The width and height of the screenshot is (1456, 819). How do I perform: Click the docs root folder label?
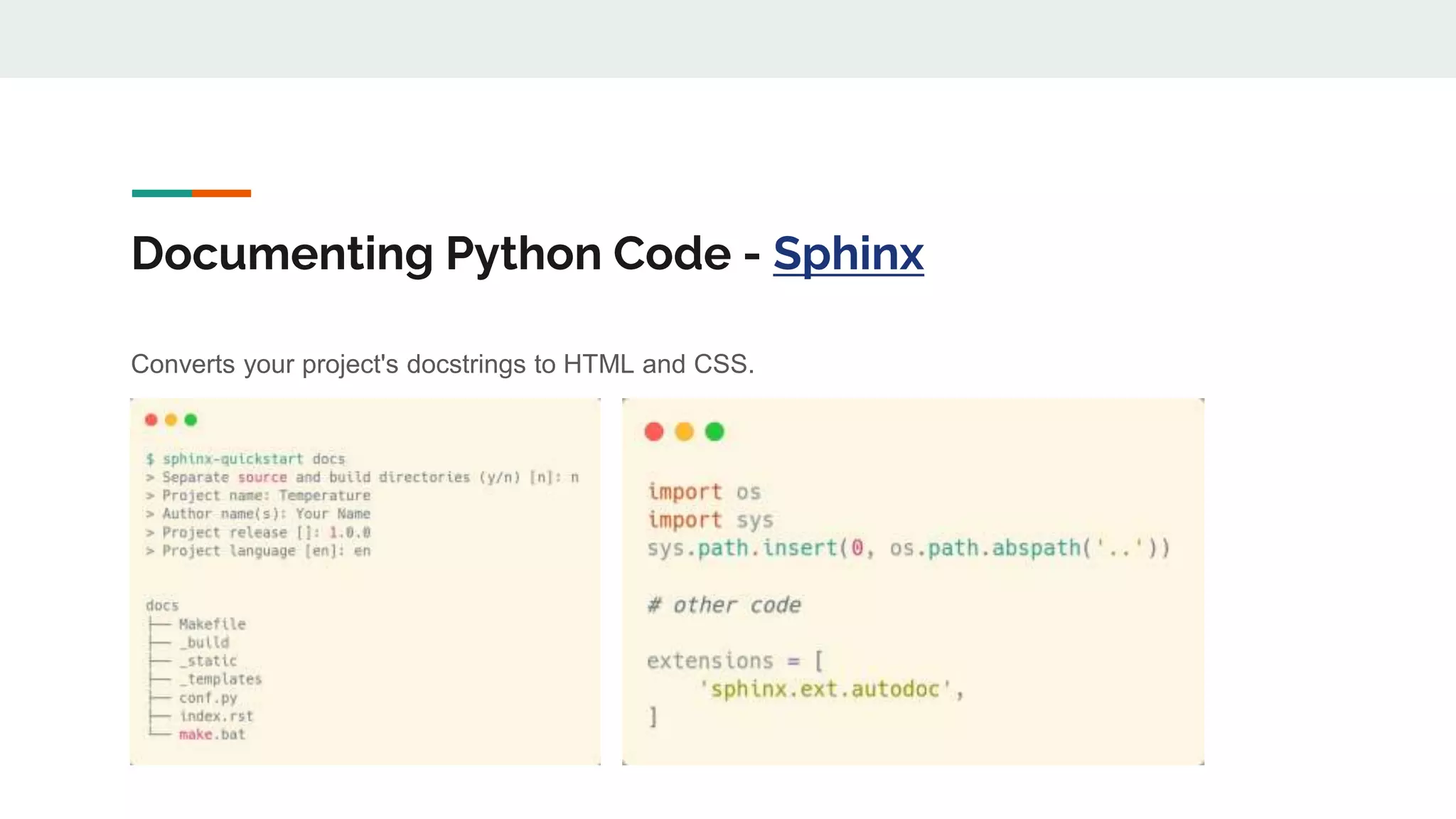162,606
